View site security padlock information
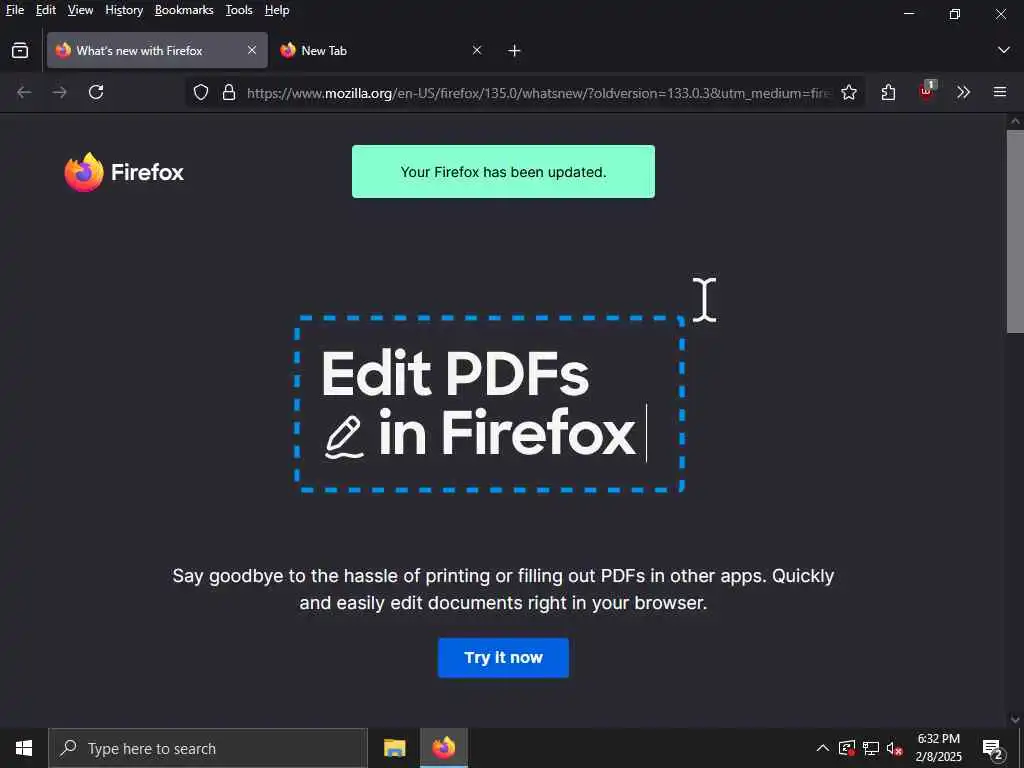This screenshot has height=768, width=1024. pos(229,93)
